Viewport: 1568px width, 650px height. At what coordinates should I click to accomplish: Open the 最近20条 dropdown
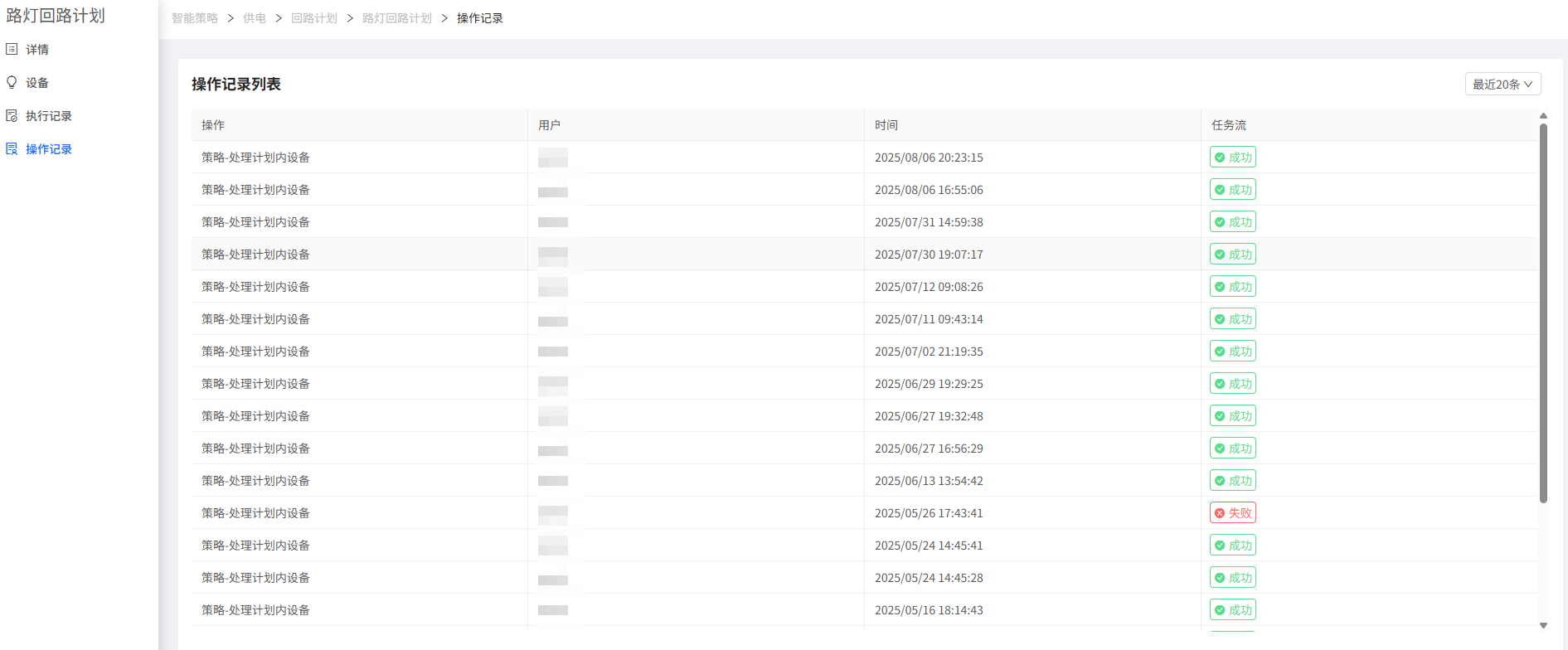coord(1502,84)
